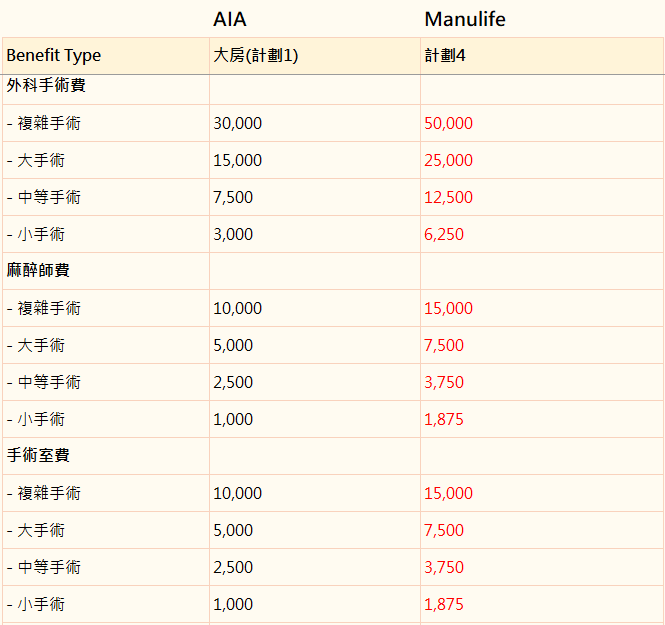Click the 麻醉師費 section row

332,271
